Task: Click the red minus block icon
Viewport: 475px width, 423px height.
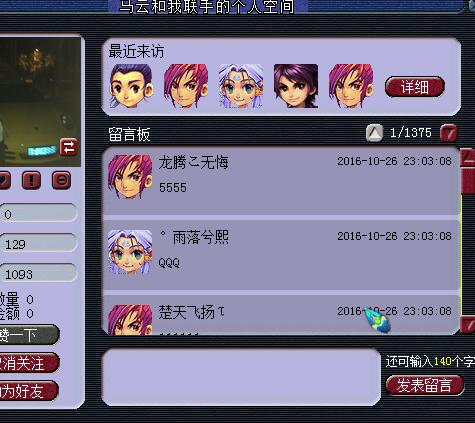Action: (62, 180)
